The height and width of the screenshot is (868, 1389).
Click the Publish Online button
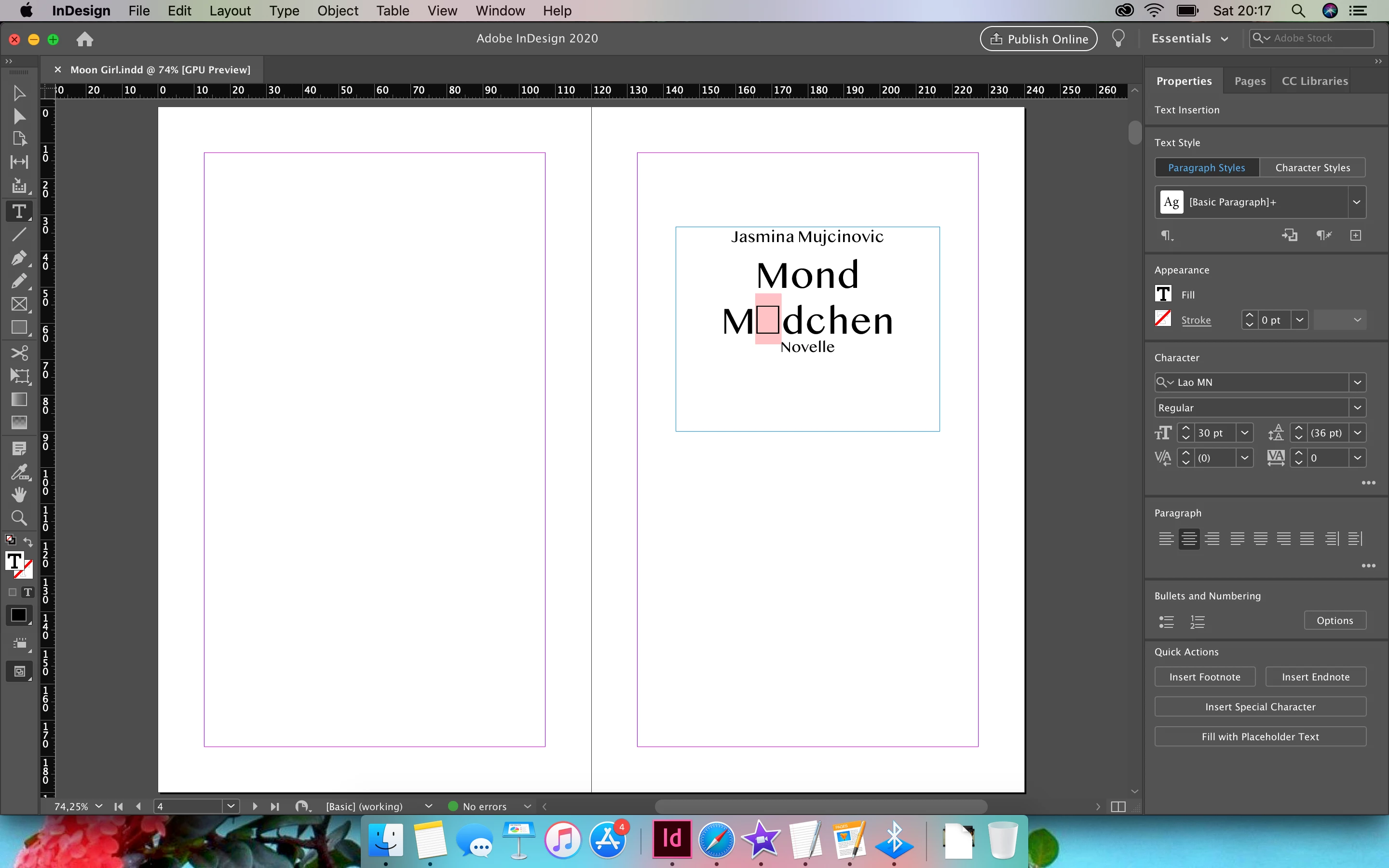click(x=1038, y=39)
